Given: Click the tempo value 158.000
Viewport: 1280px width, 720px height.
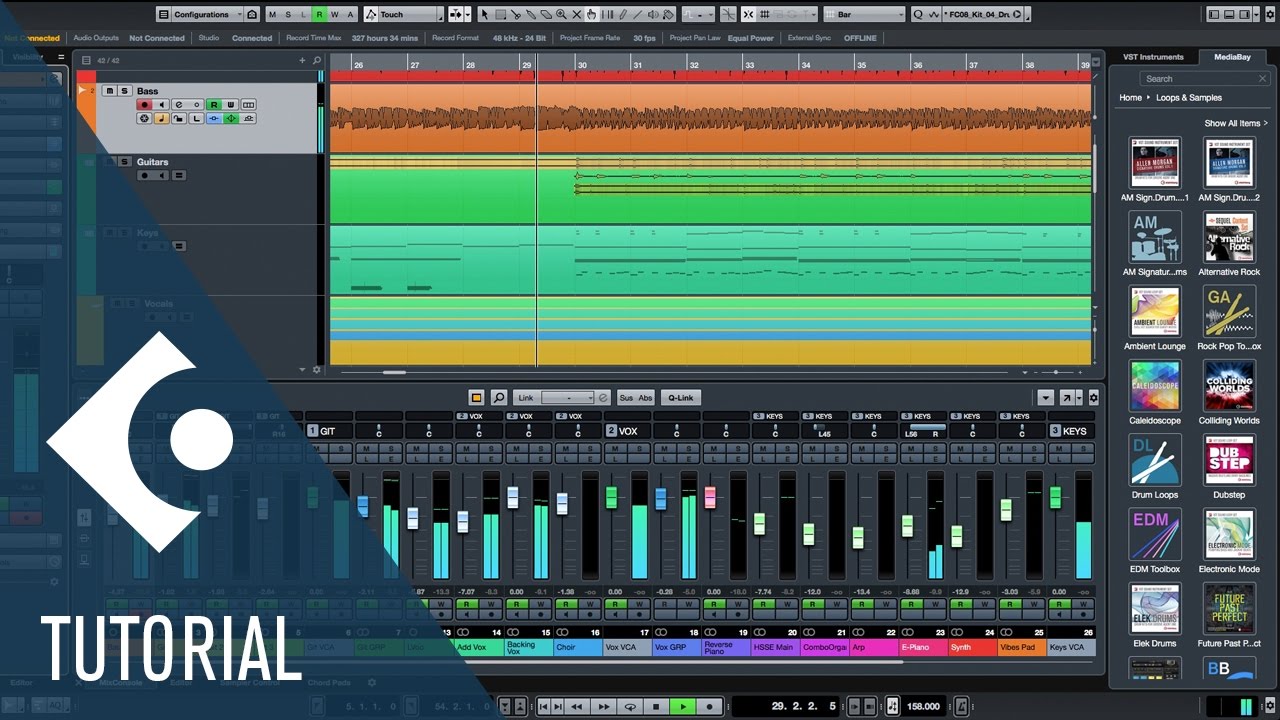Looking at the screenshot, I should 923,706.
